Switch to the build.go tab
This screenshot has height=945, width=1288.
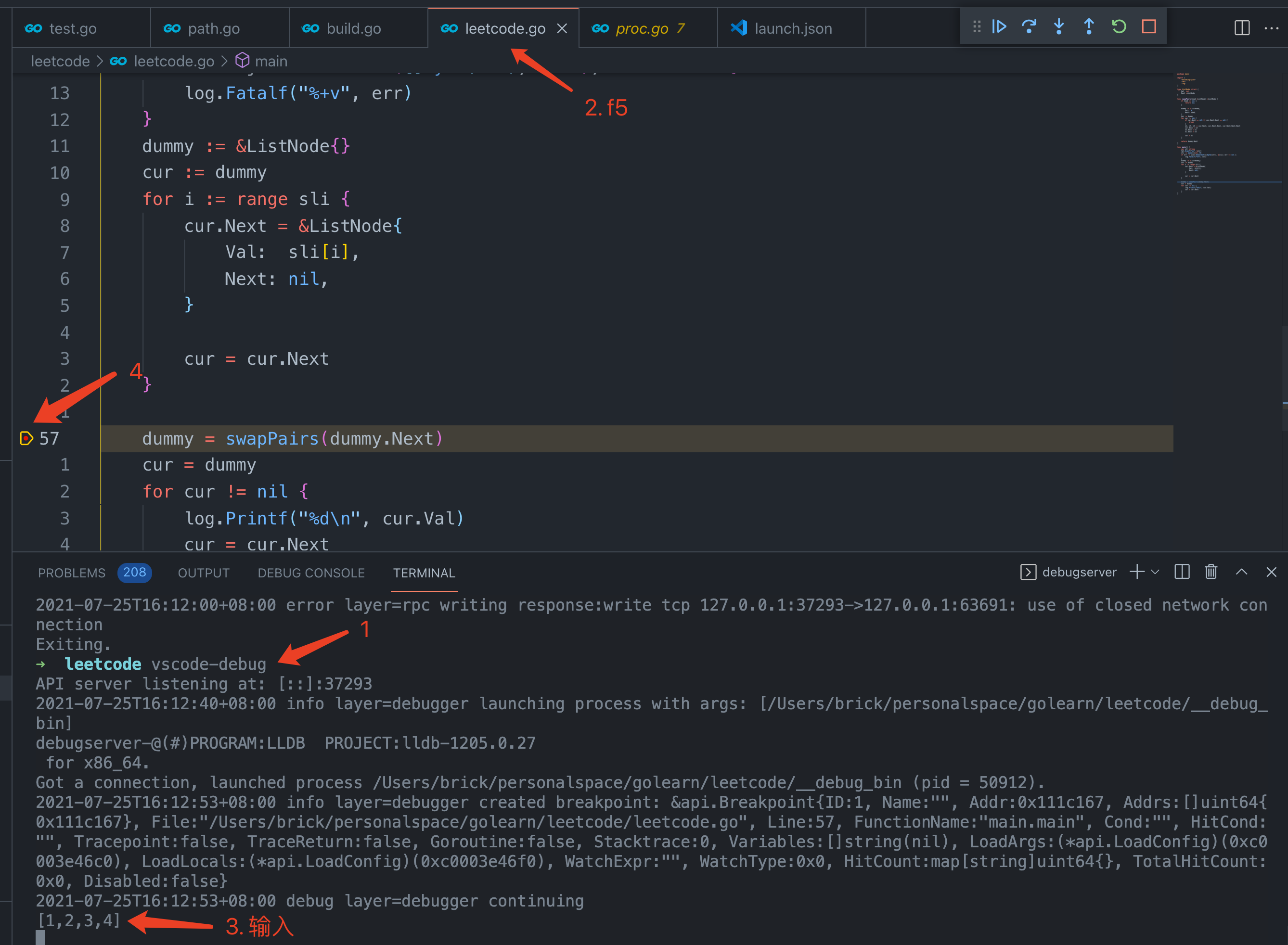pyautogui.click(x=359, y=28)
